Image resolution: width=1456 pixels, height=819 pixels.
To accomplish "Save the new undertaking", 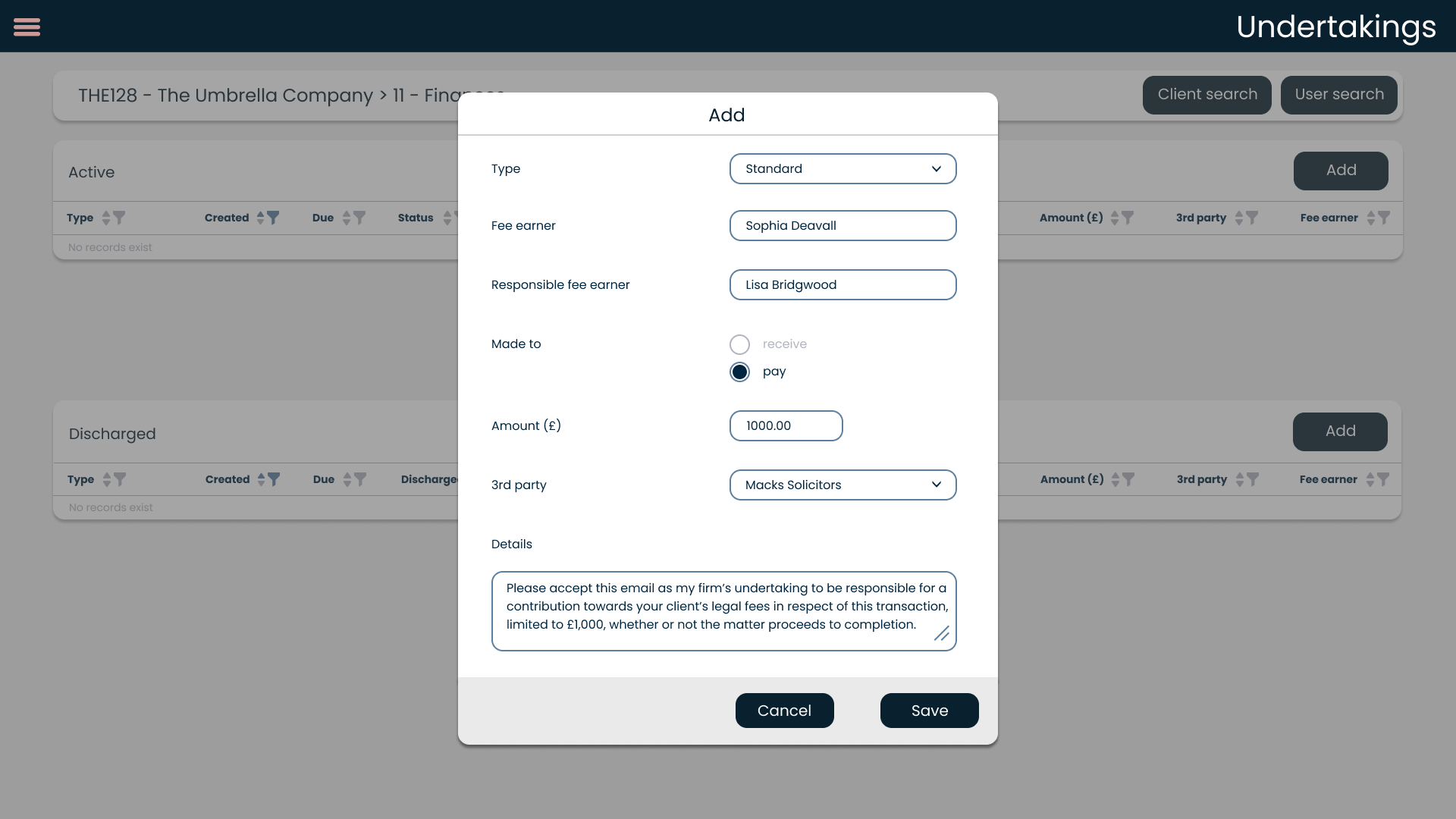I will pos(929,711).
